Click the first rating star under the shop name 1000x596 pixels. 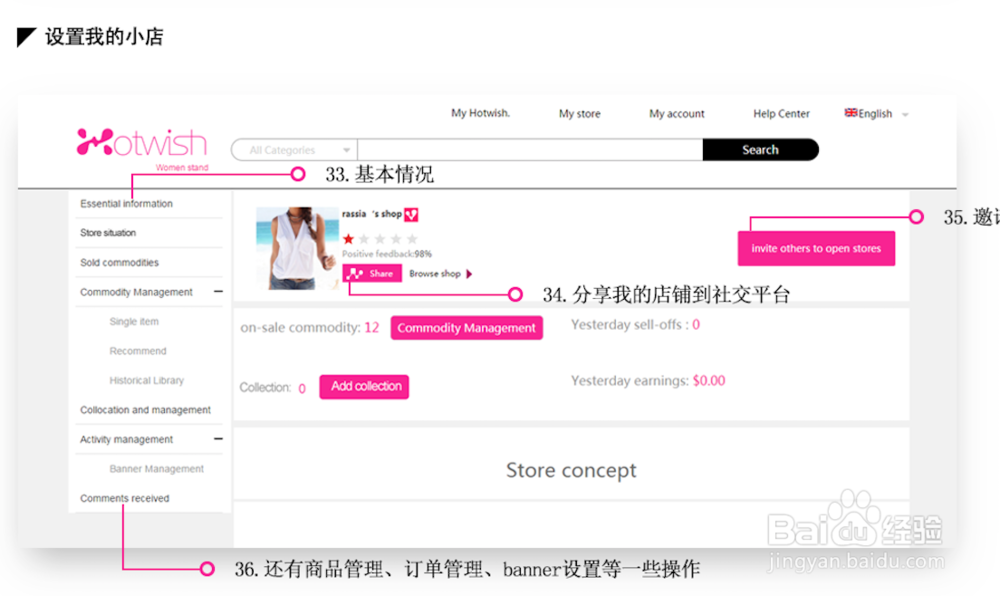point(349,238)
